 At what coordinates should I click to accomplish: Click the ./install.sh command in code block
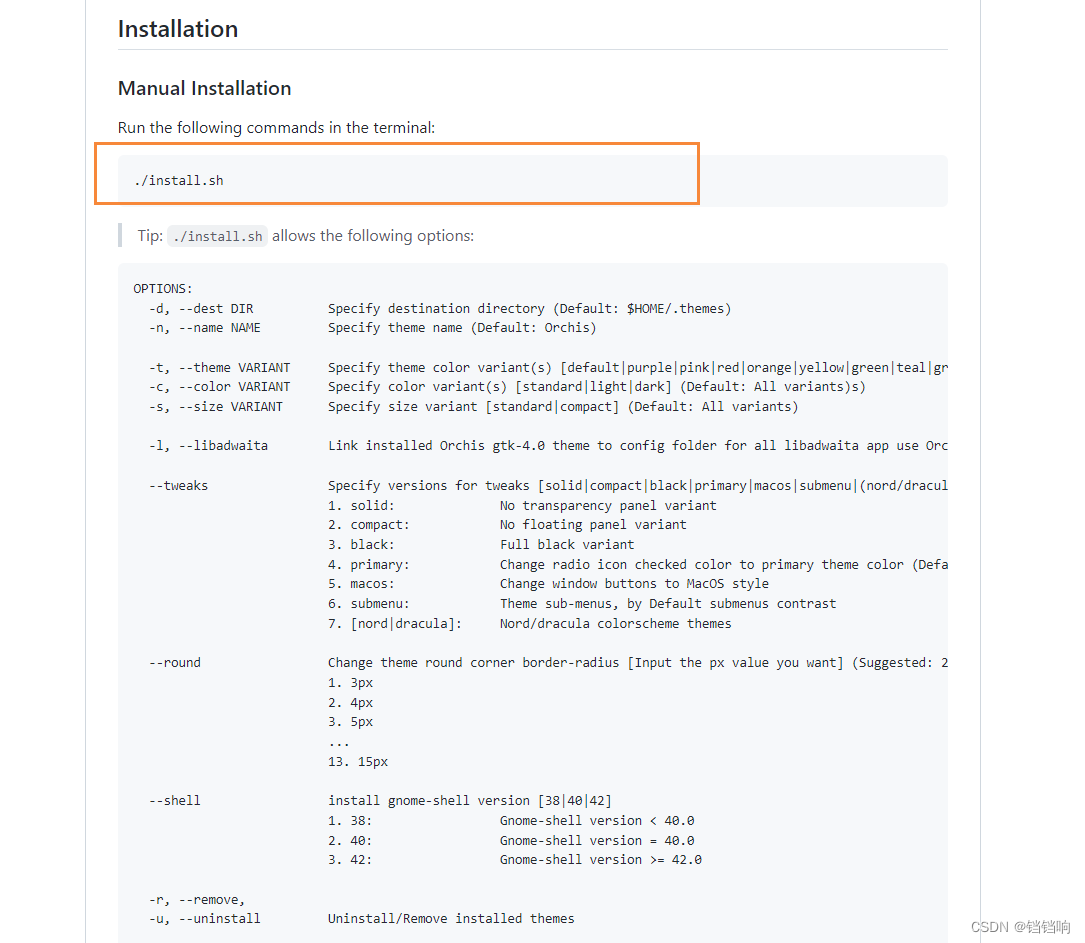179,181
